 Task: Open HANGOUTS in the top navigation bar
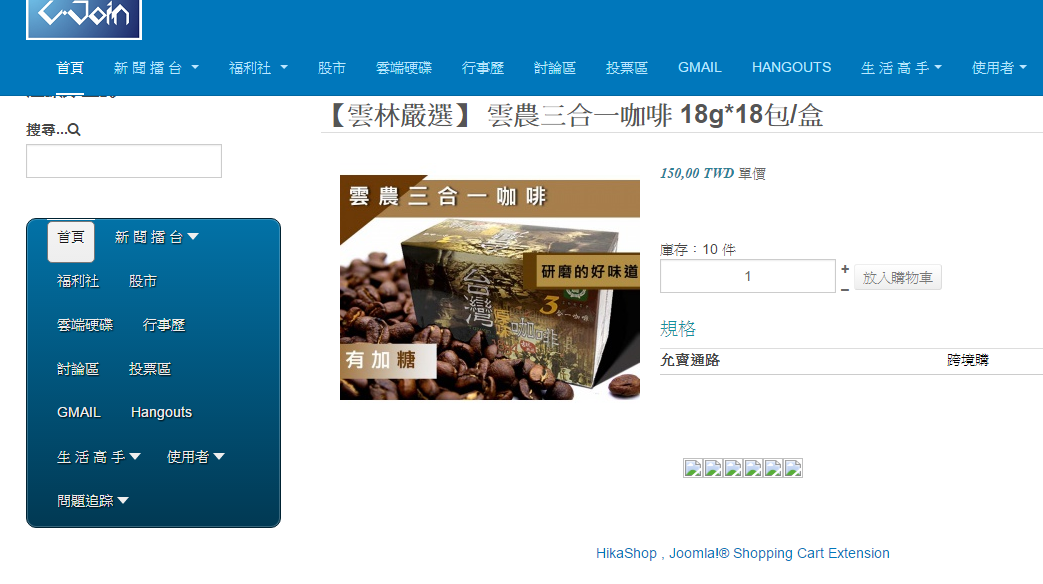click(x=792, y=68)
